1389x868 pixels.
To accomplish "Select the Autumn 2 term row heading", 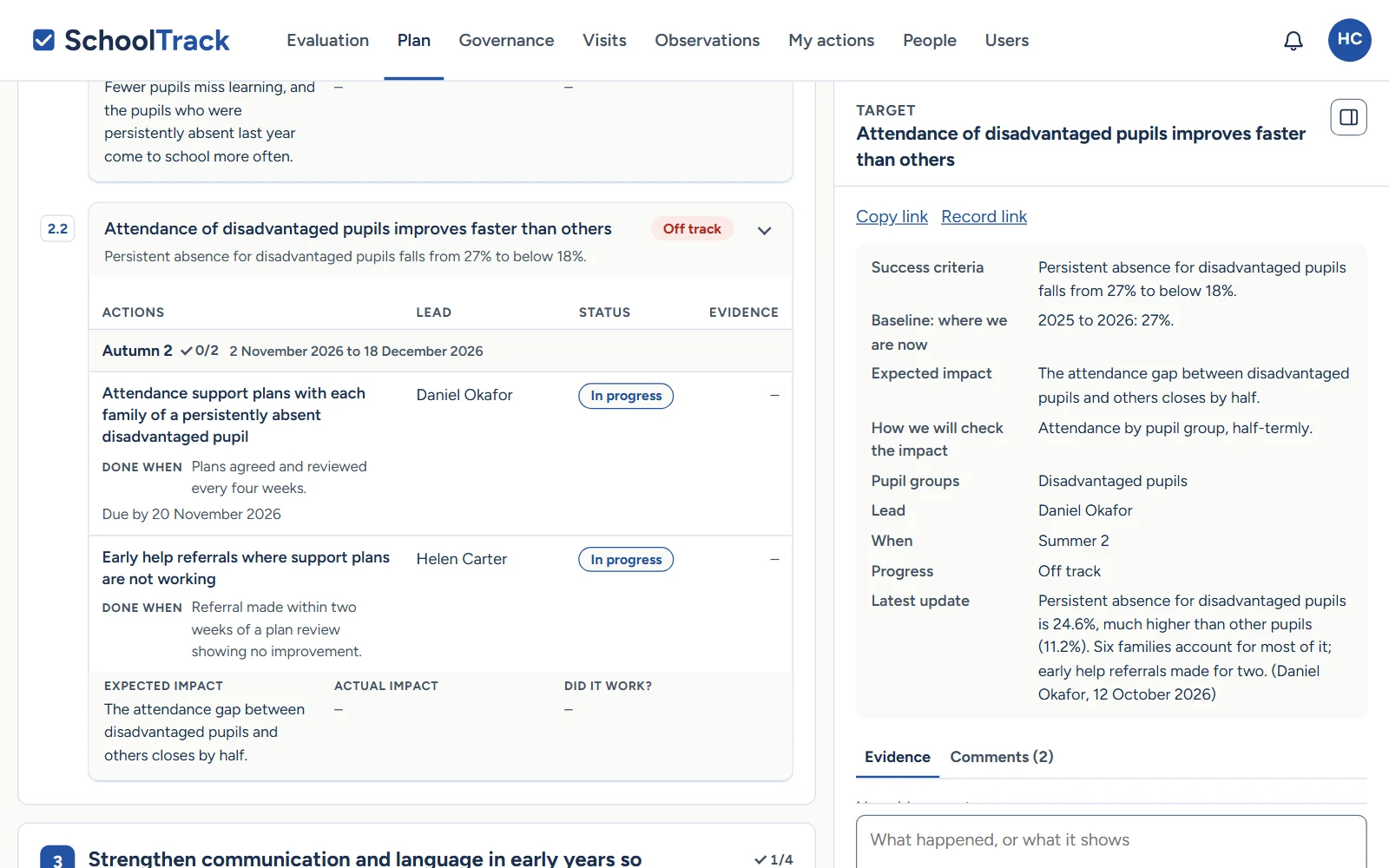I will pyautogui.click(x=137, y=351).
